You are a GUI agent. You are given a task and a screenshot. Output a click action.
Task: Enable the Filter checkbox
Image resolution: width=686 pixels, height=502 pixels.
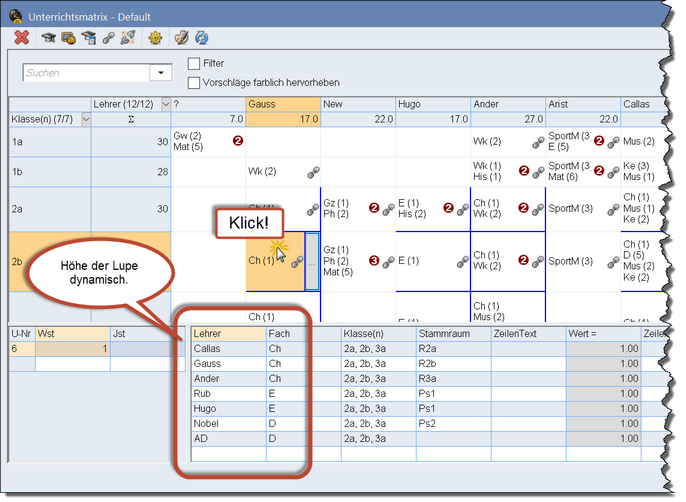(x=194, y=63)
